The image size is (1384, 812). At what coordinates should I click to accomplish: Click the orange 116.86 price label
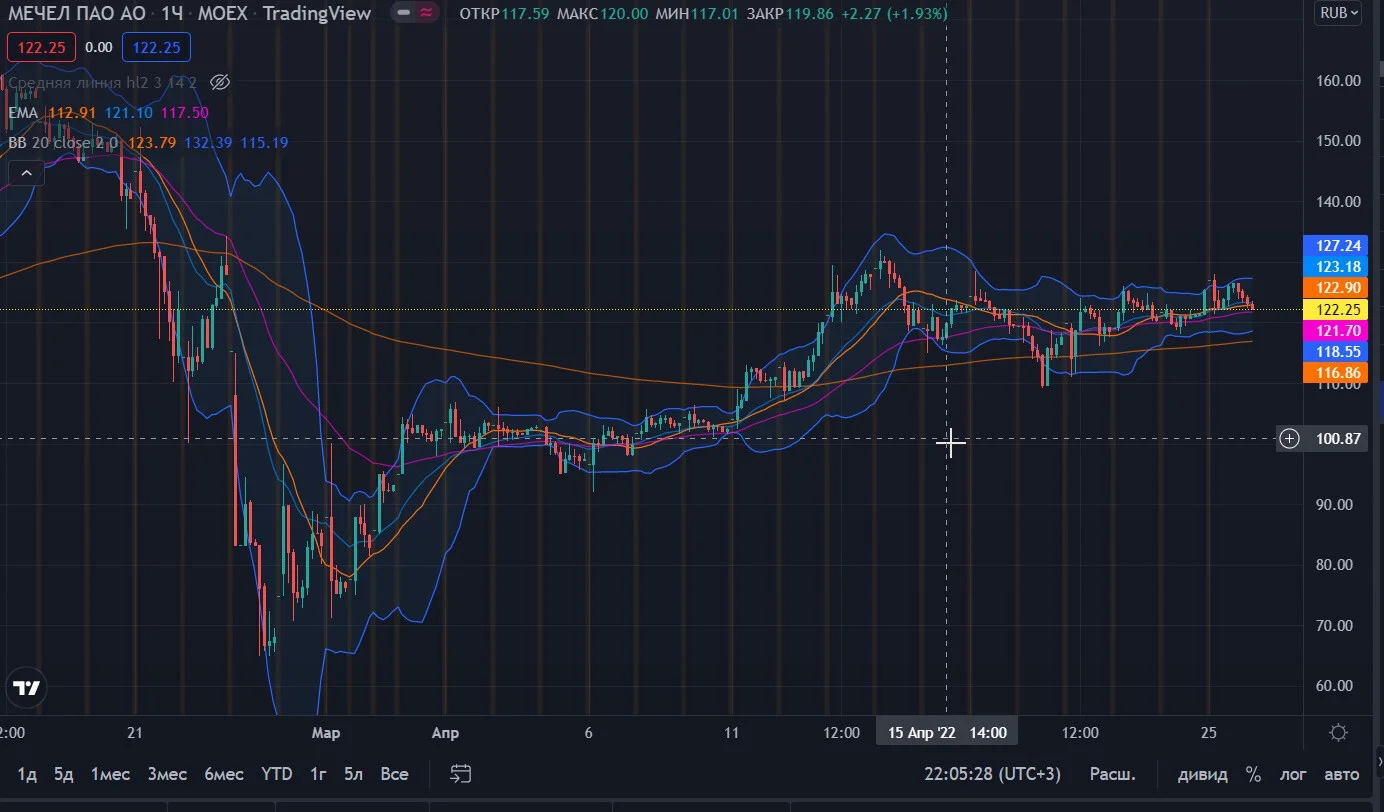tap(1334, 373)
